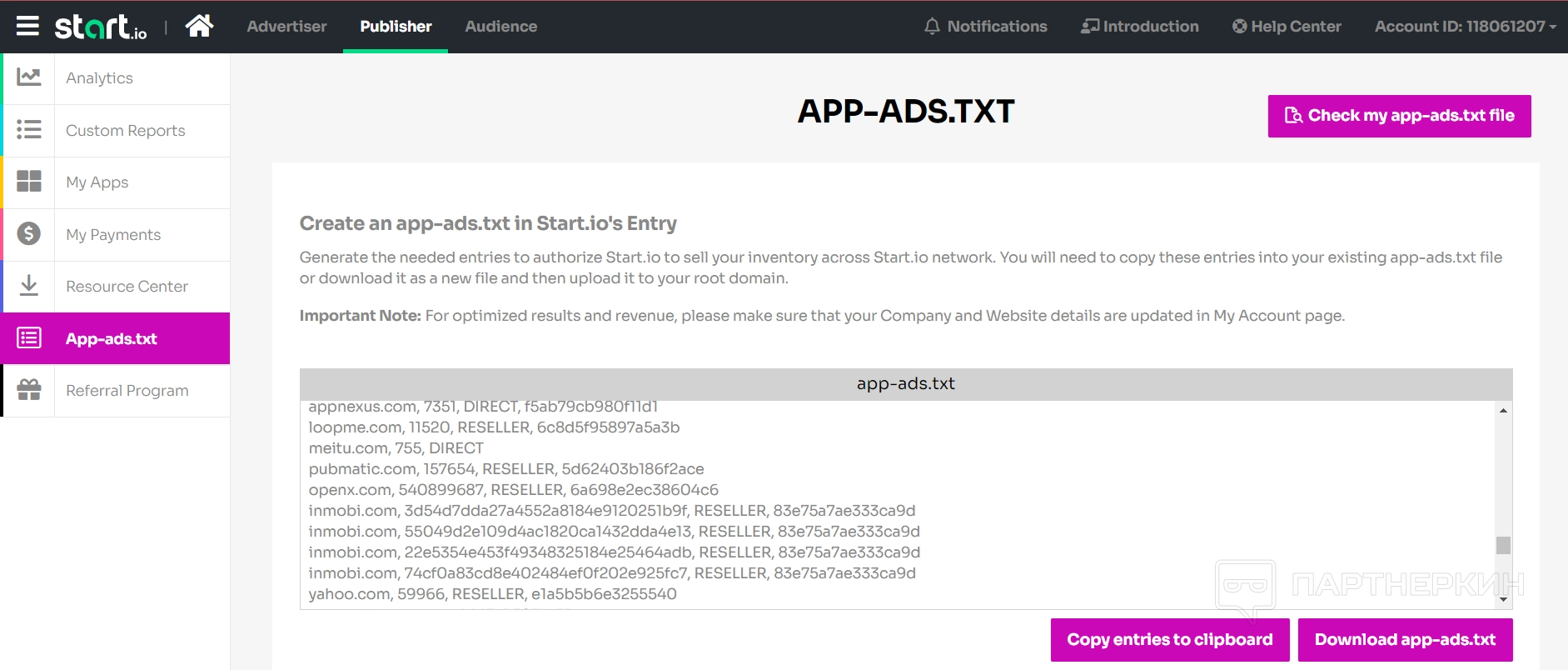This screenshot has height=670, width=1568.
Task: Click the home icon in top bar
Action: coord(199,27)
